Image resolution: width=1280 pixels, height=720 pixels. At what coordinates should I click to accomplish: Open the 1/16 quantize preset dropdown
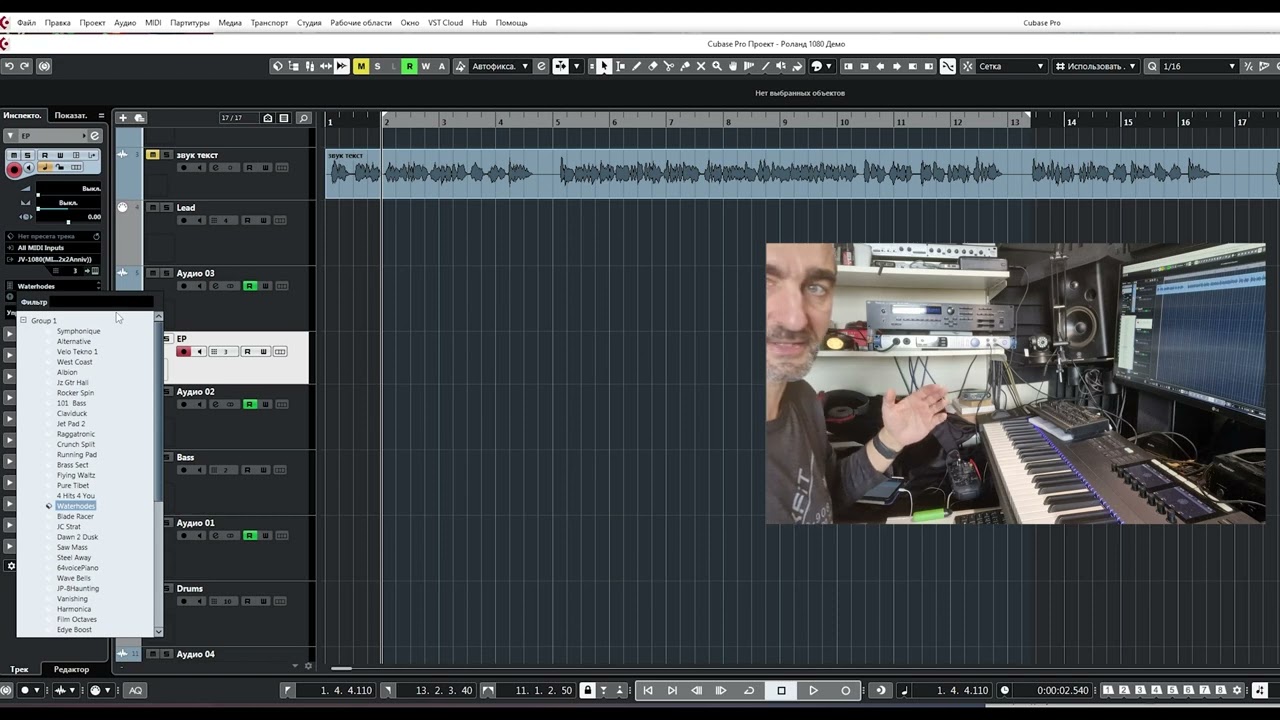(x=1197, y=66)
